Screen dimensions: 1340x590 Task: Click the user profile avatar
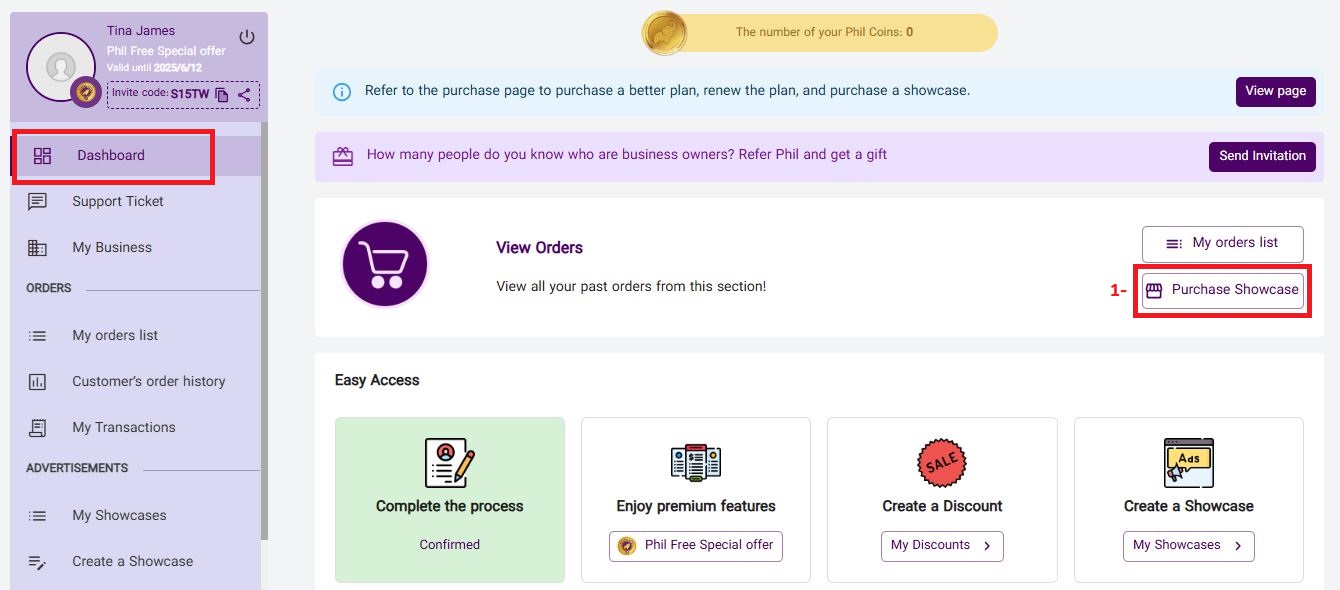61,67
